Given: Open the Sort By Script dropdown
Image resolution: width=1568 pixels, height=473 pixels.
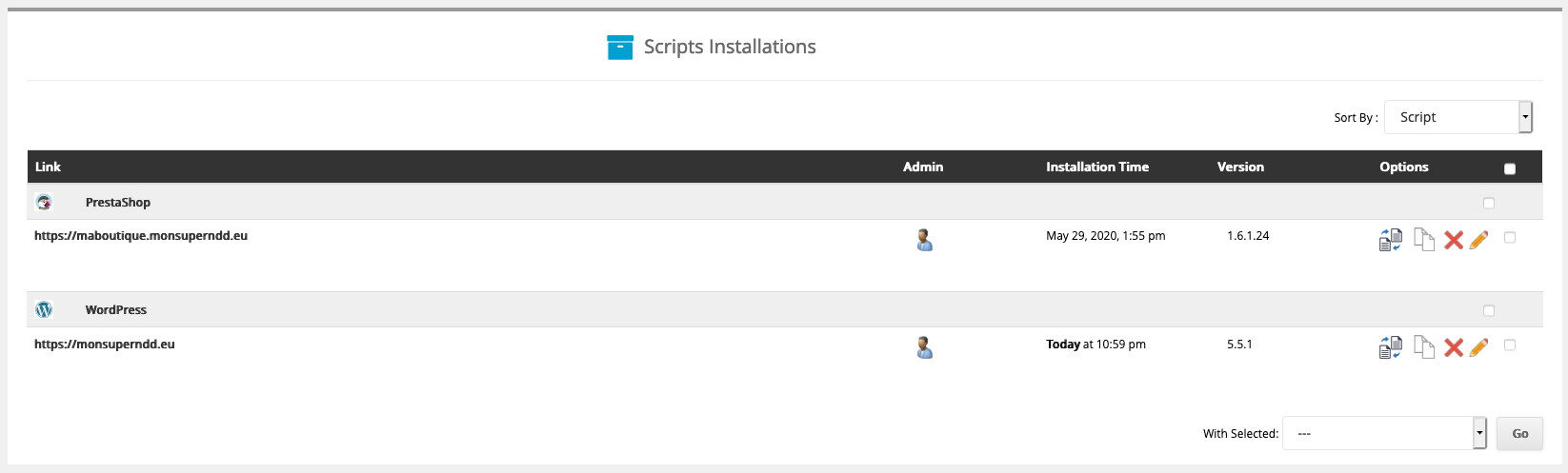Looking at the screenshot, I should (1457, 117).
